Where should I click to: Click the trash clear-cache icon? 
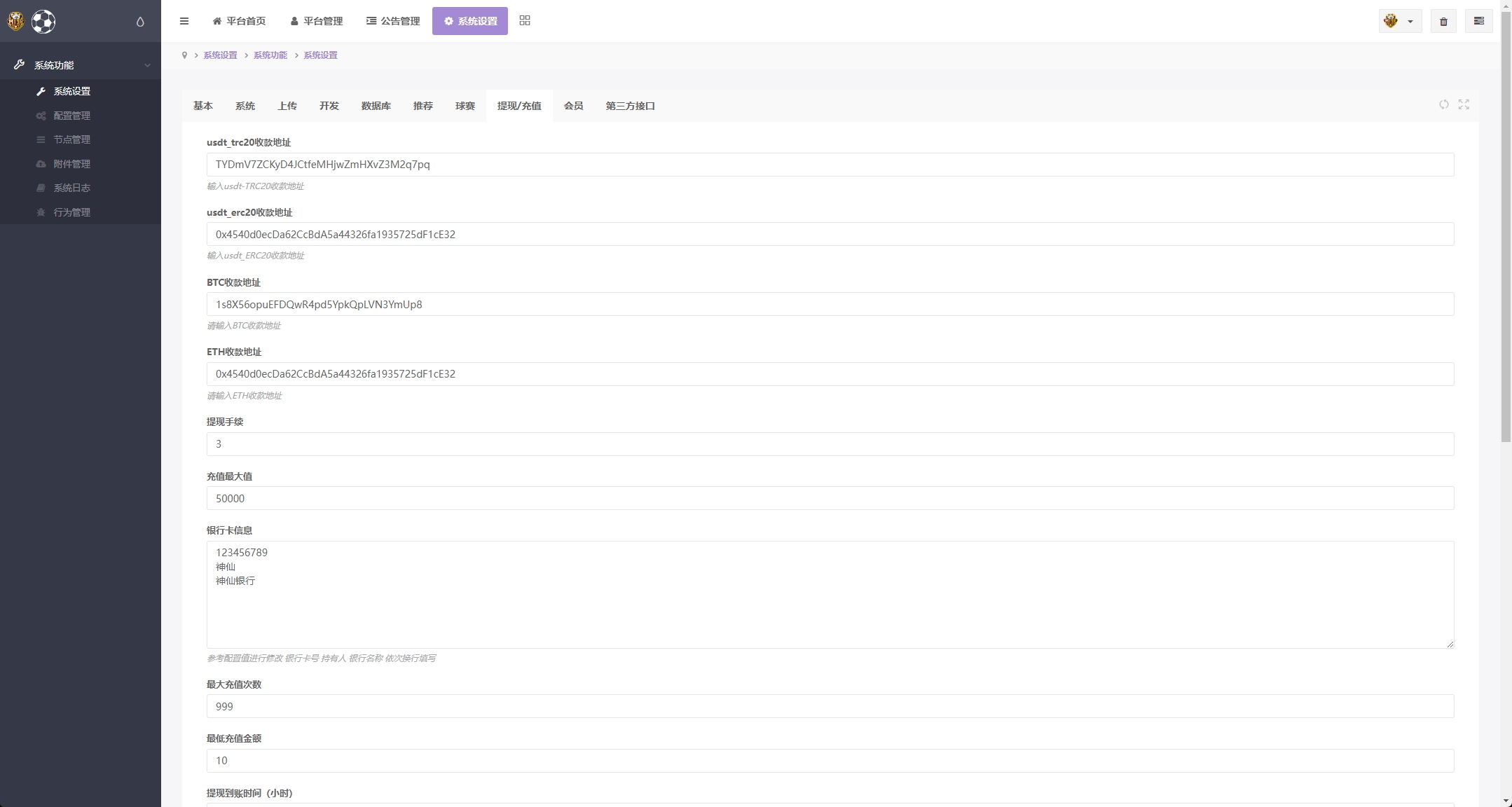tap(1443, 21)
